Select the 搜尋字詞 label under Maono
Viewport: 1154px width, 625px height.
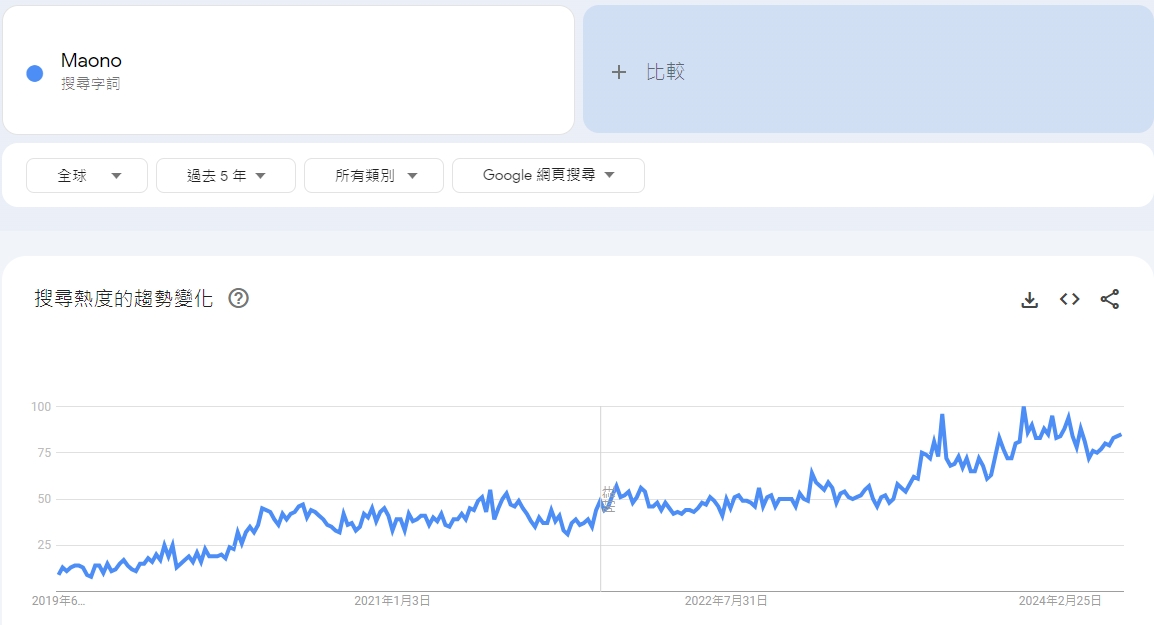(x=91, y=84)
